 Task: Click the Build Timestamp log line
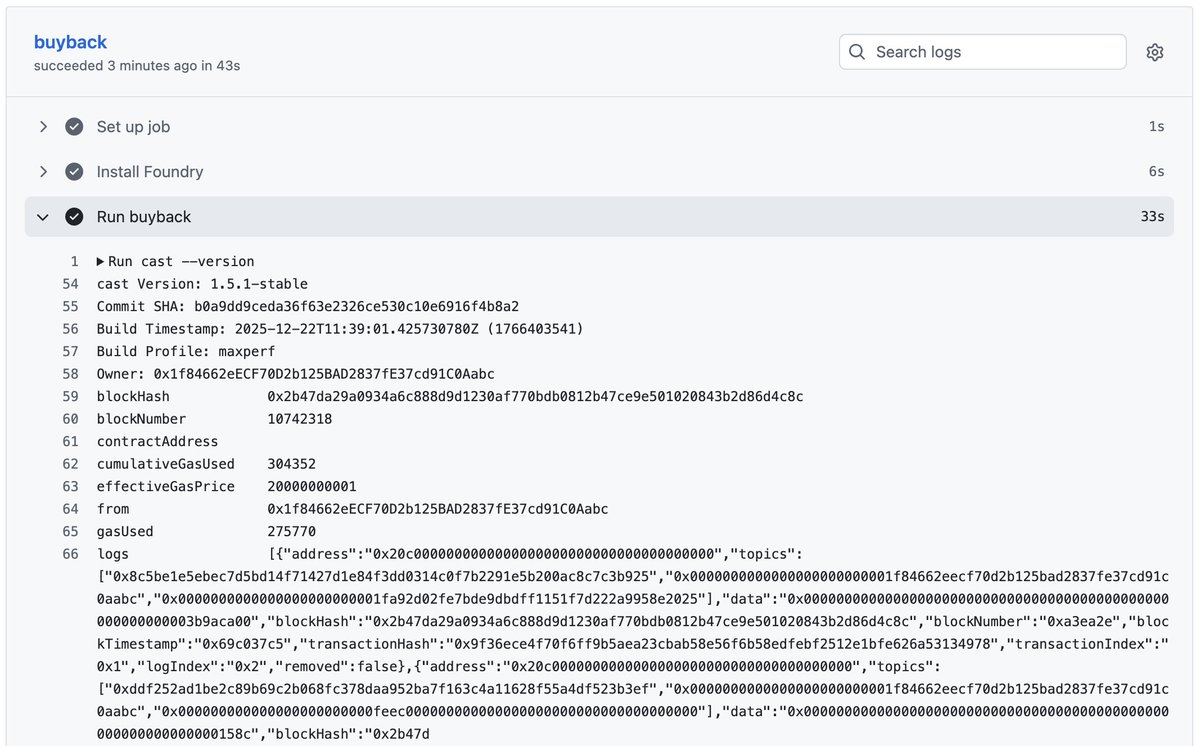(340, 329)
